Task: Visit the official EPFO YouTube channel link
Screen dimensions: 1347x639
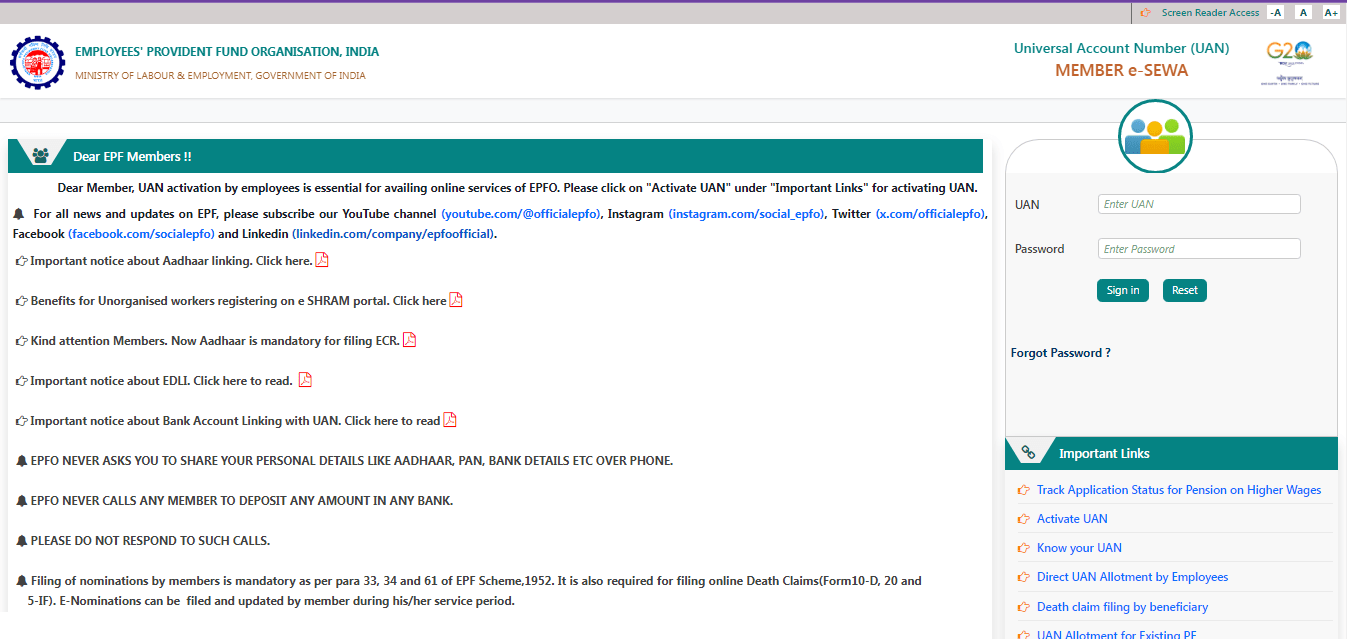Action: point(521,214)
